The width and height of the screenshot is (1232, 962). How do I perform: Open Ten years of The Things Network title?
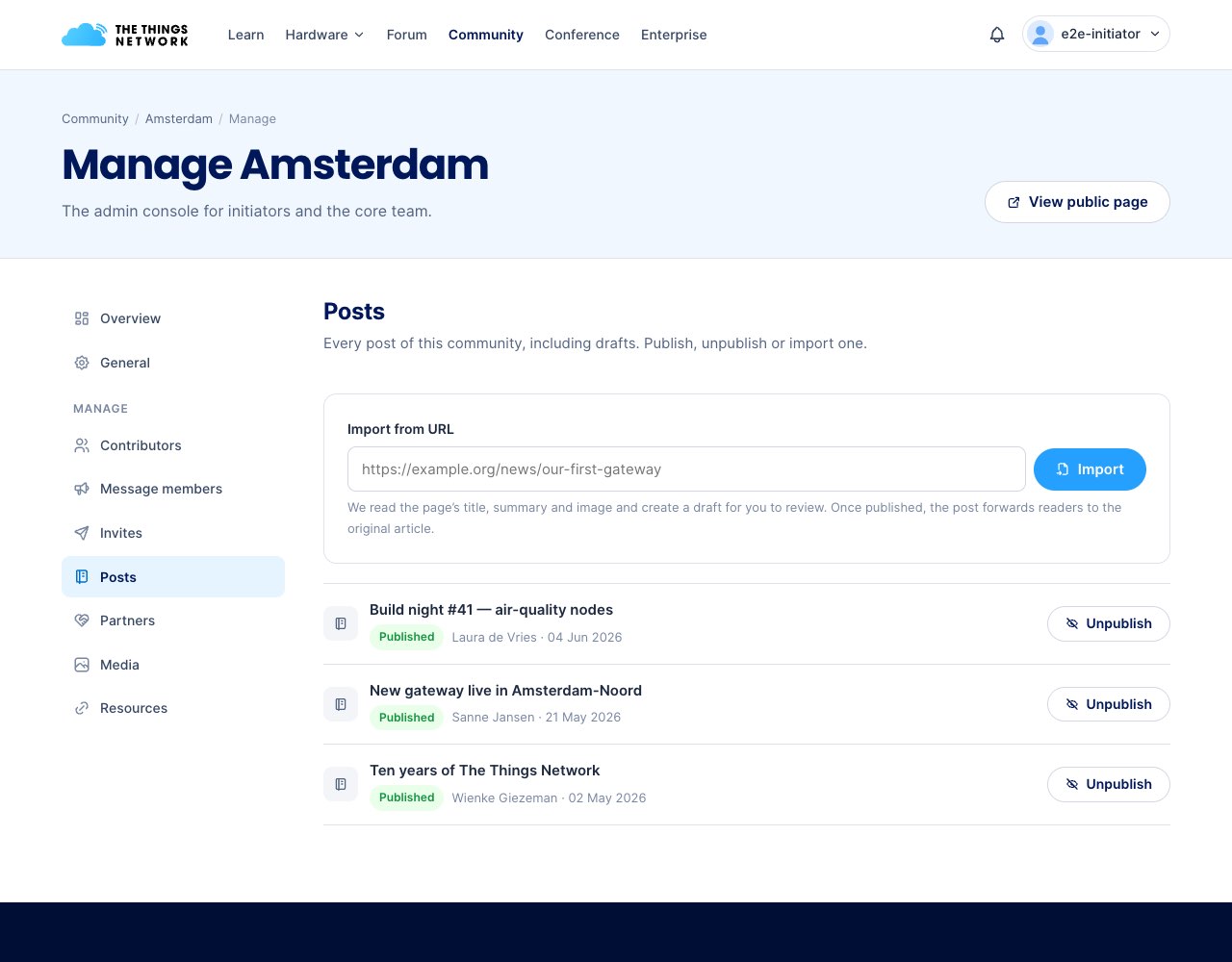coord(484,771)
